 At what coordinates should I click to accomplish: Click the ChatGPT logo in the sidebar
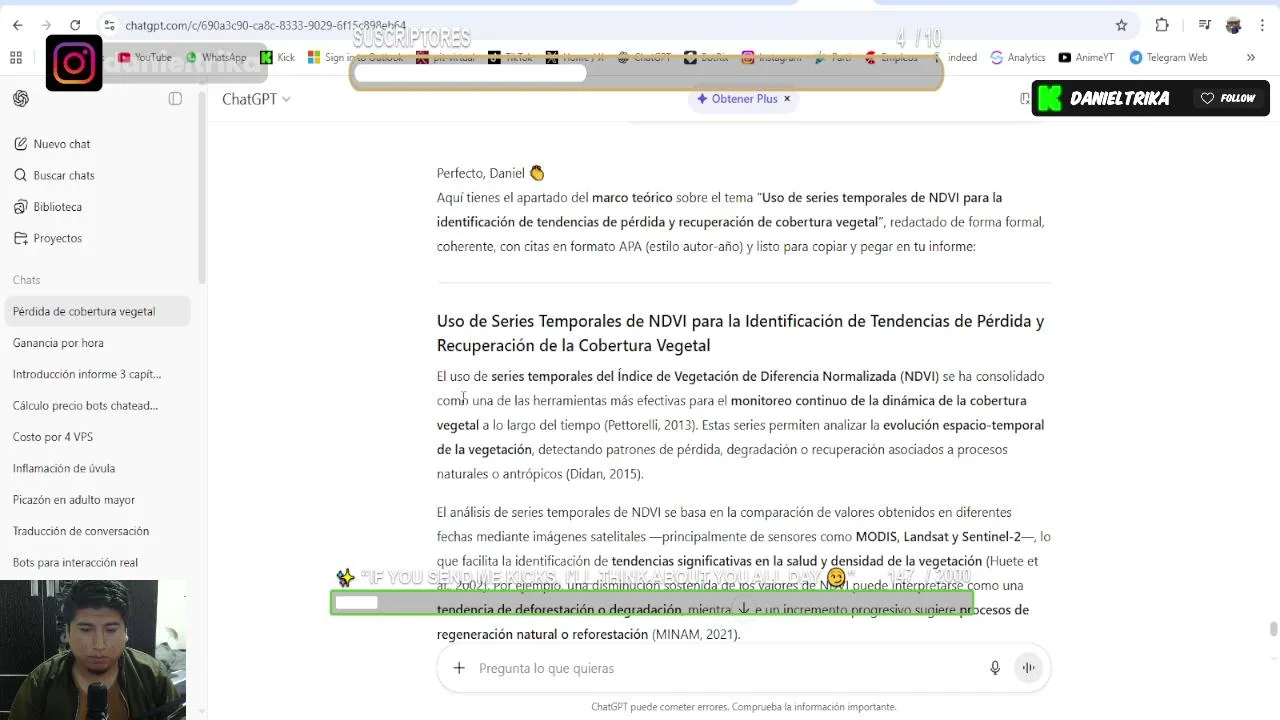21,98
